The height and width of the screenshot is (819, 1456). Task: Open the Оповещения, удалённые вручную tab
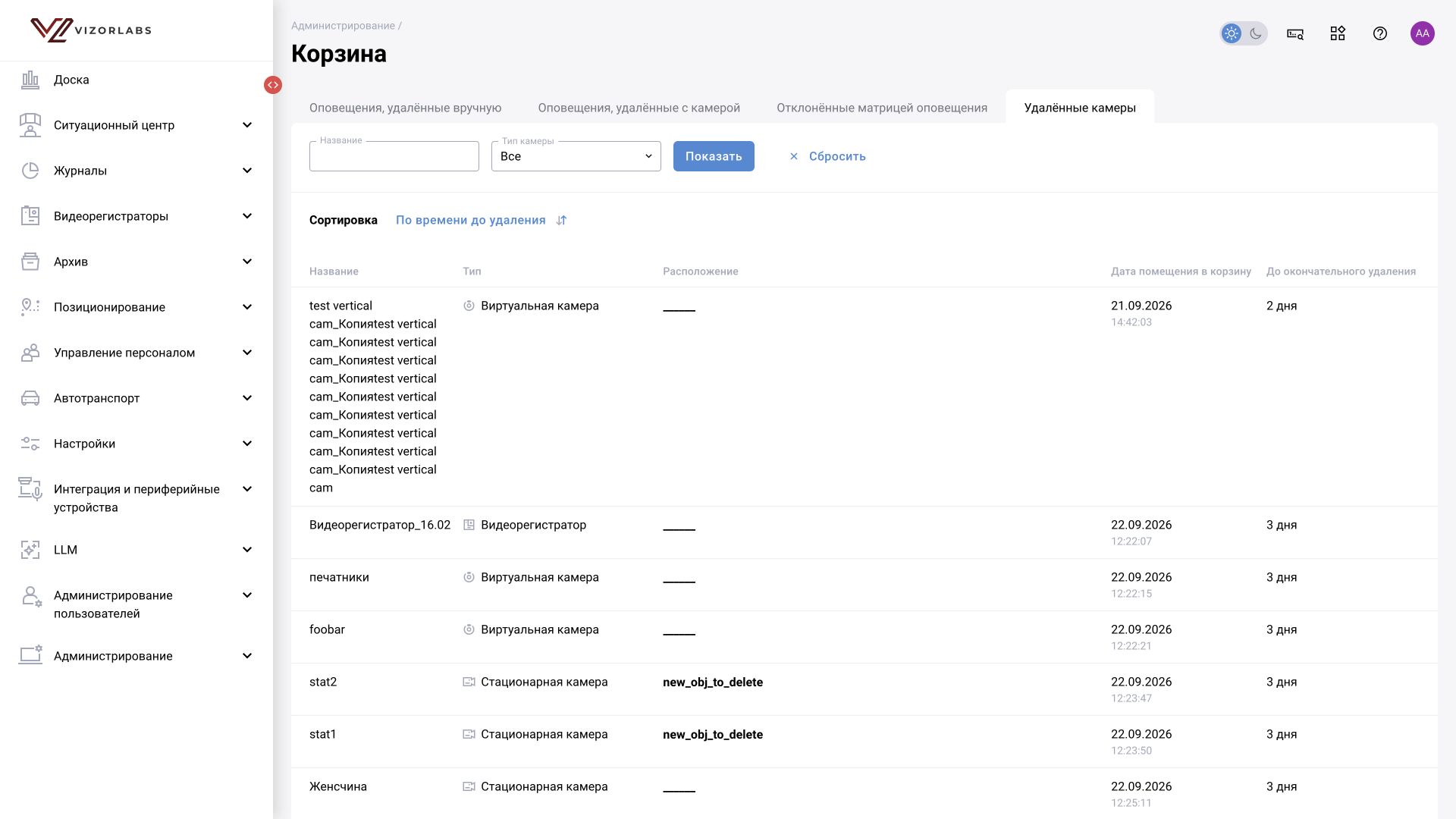[x=405, y=108]
